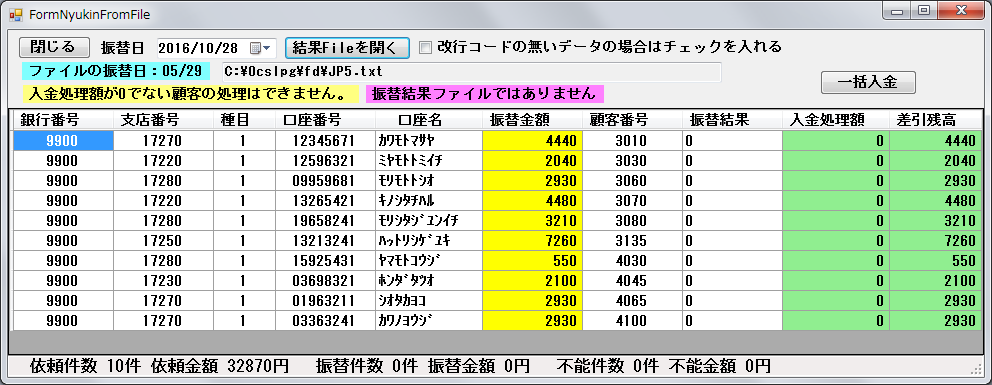992x385 pixels.
Task: Select account number cell 12345671
Action: (x=325, y=140)
